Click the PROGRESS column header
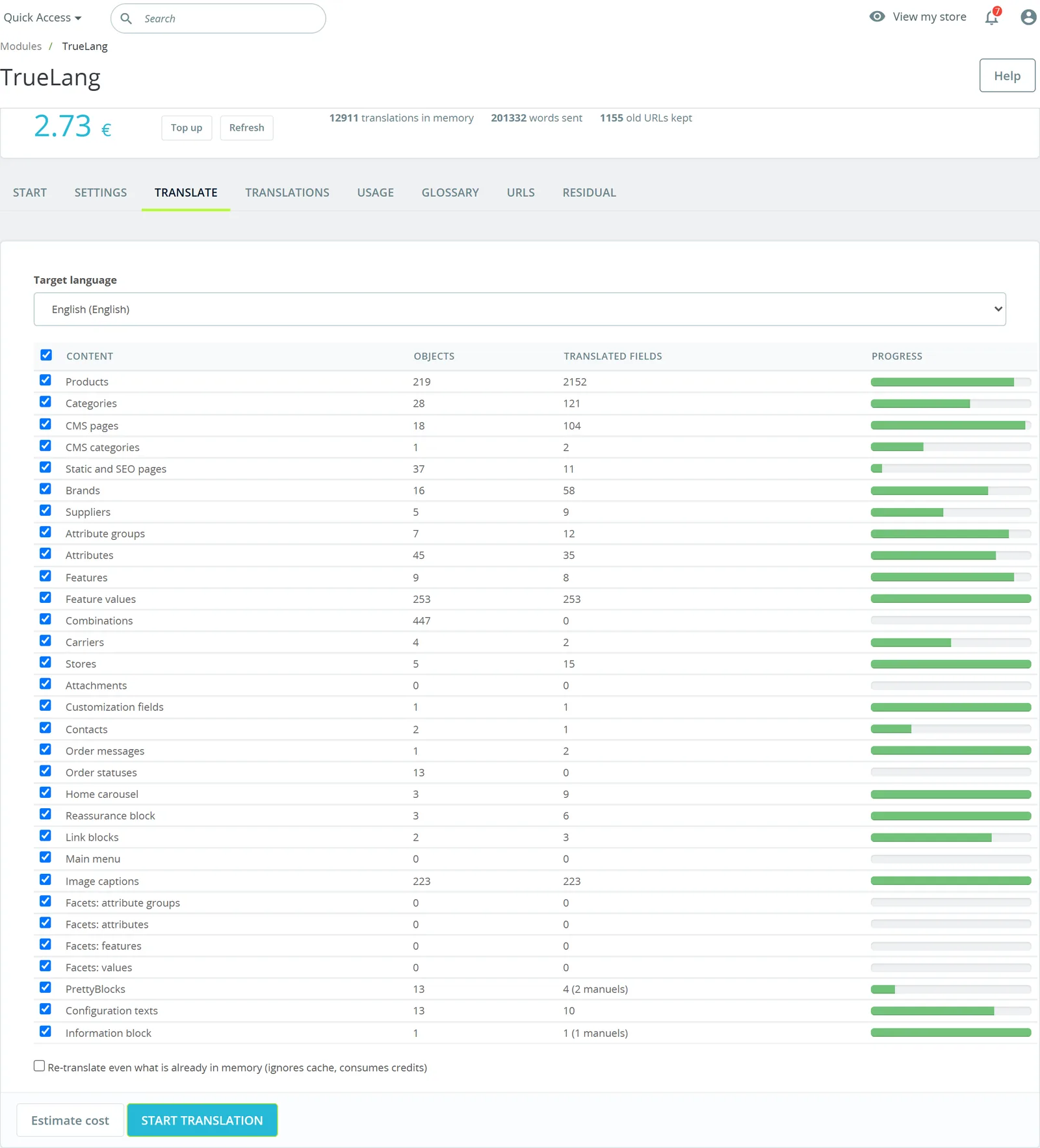 [x=897, y=356]
